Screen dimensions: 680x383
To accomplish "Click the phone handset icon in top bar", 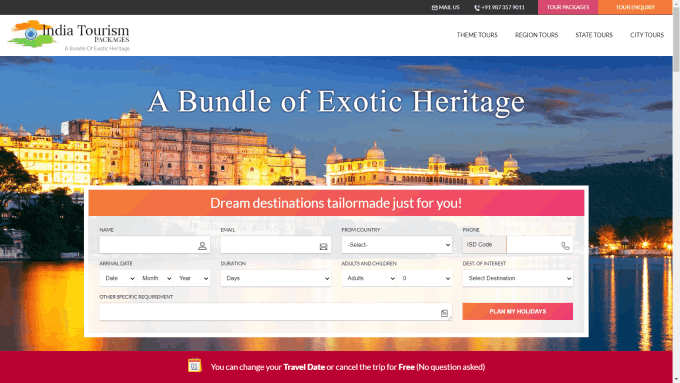I will [x=477, y=7].
